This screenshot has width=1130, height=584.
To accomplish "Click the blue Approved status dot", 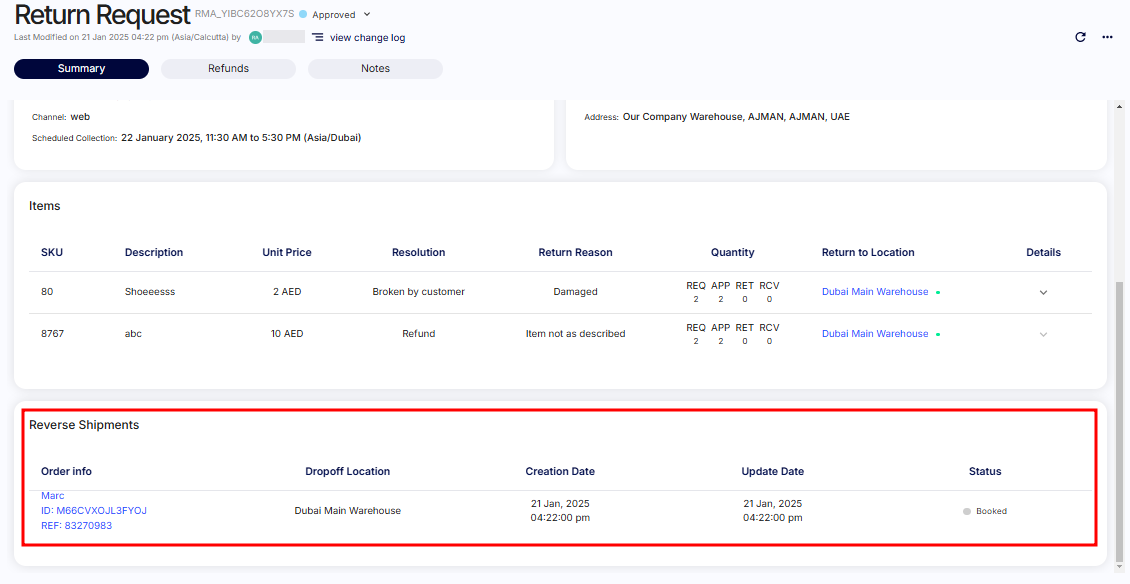I will tap(303, 14).
